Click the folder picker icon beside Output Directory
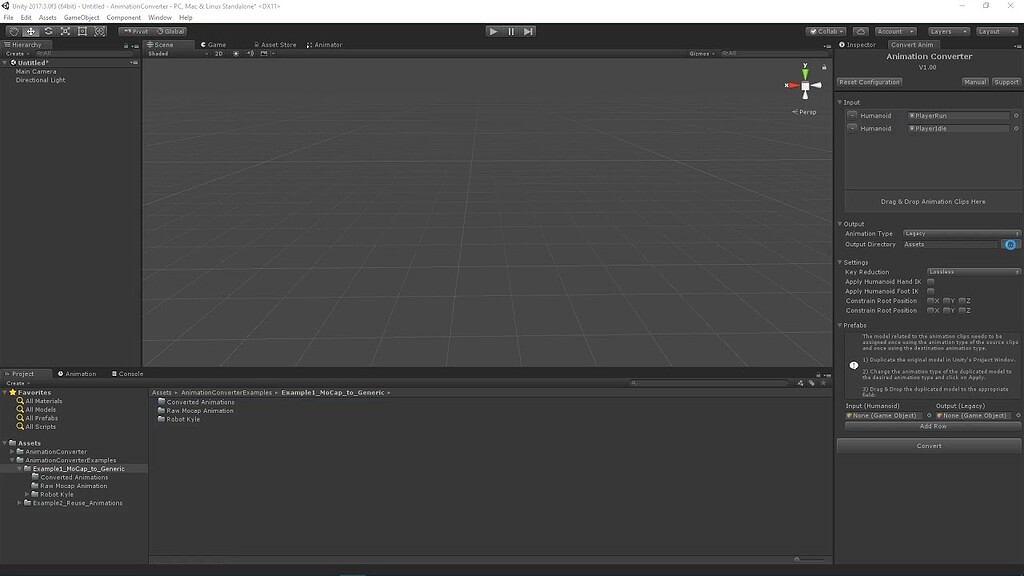The height and width of the screenshot is (576, 1024). (1010, 244)
